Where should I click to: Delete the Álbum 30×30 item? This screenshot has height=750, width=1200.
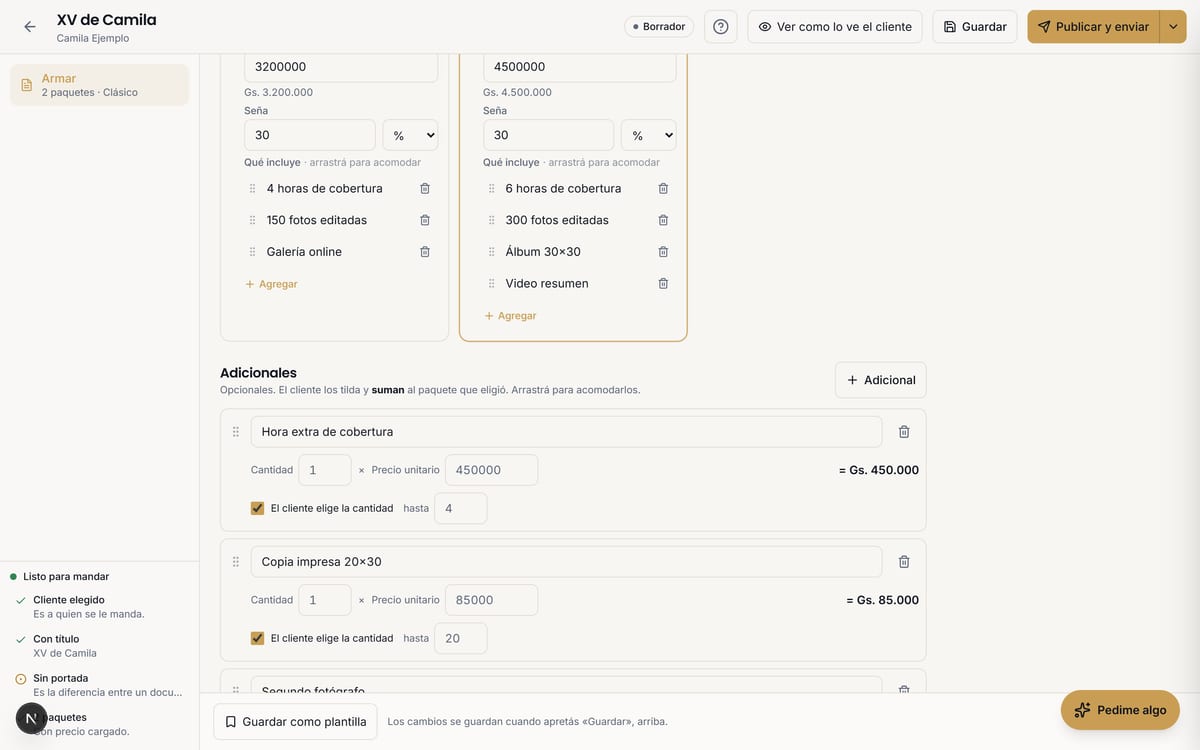coord(663,252)
